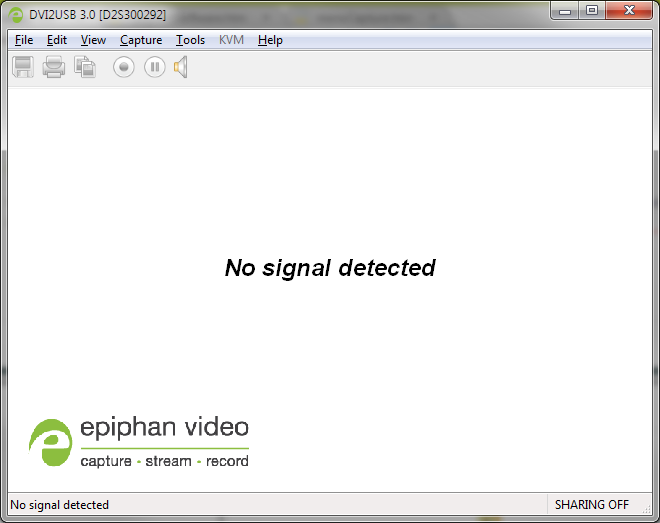This screenshot has width=660, height=523.
Task: Maximize the DVI2USB window
Action: (x=592, y=11)
